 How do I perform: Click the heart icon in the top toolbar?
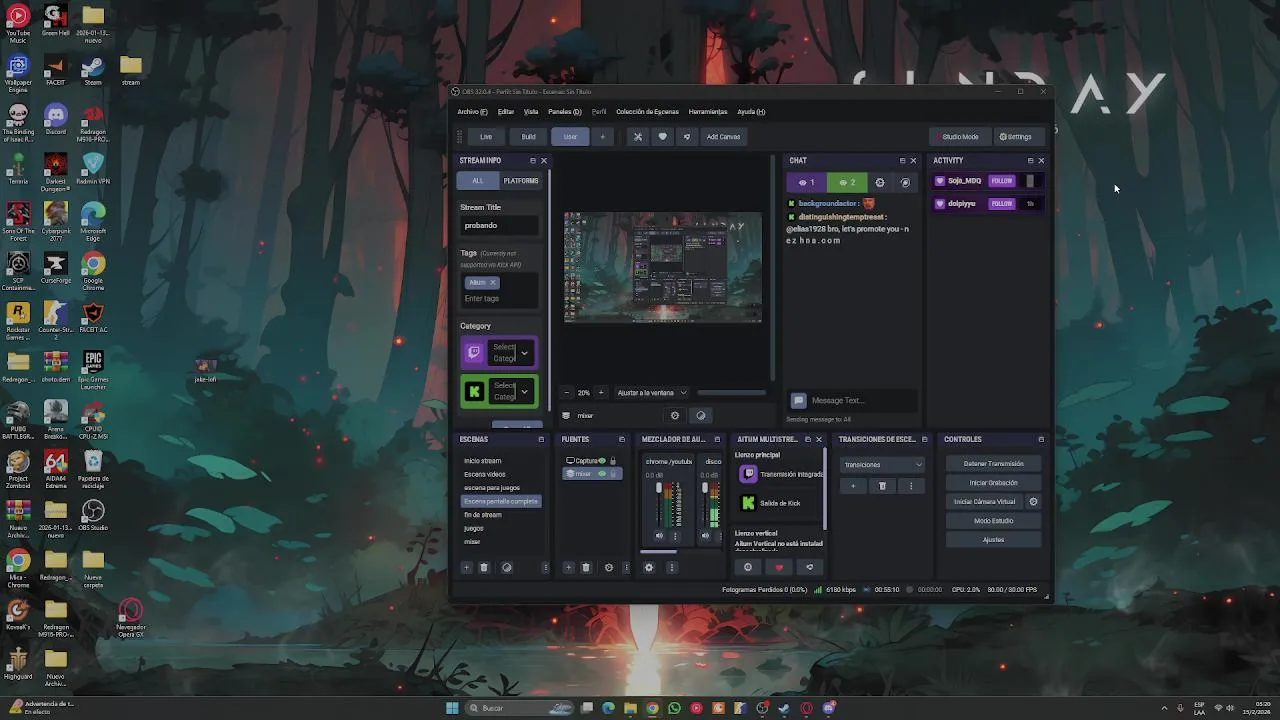click(662, 137)
